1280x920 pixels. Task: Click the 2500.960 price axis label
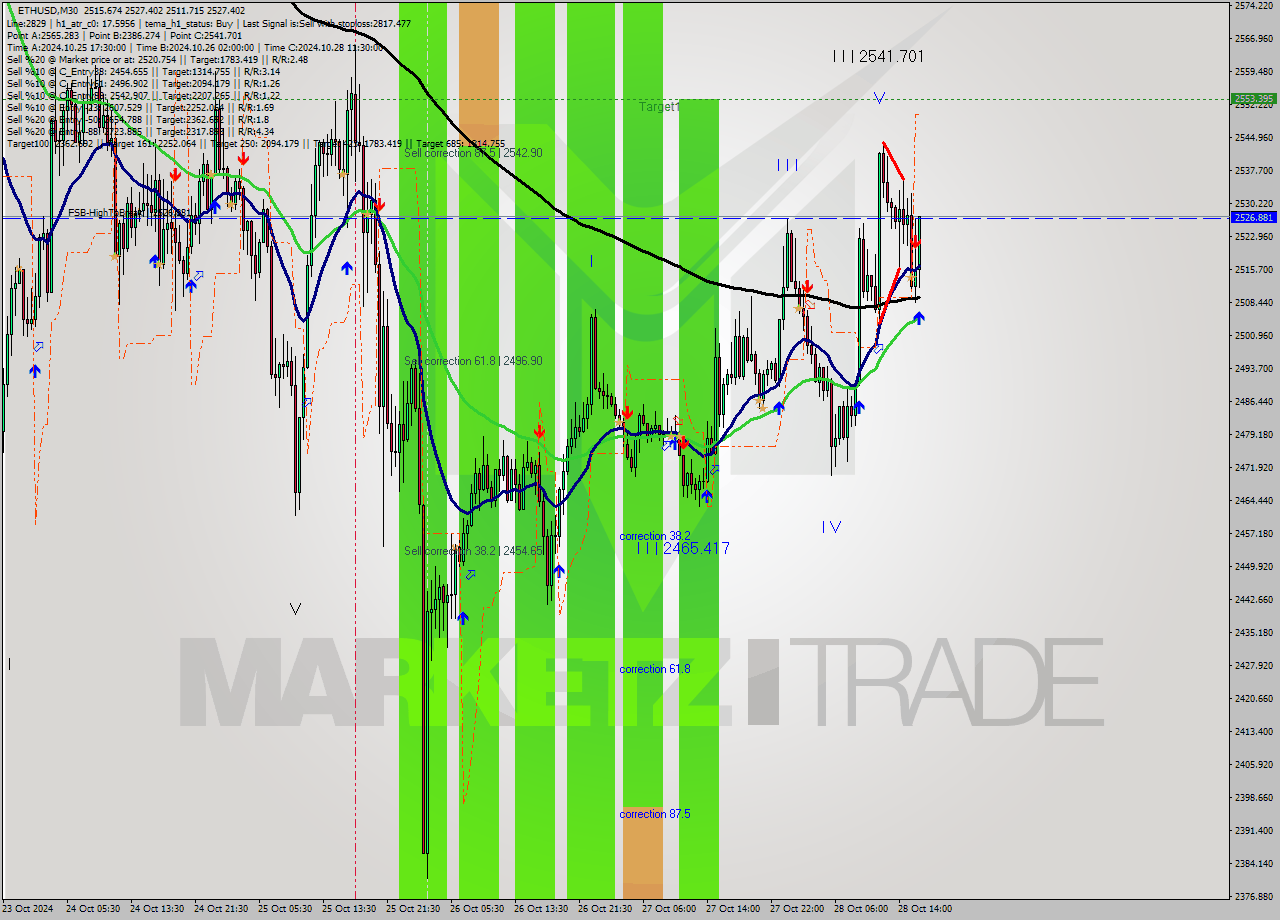1253,336
